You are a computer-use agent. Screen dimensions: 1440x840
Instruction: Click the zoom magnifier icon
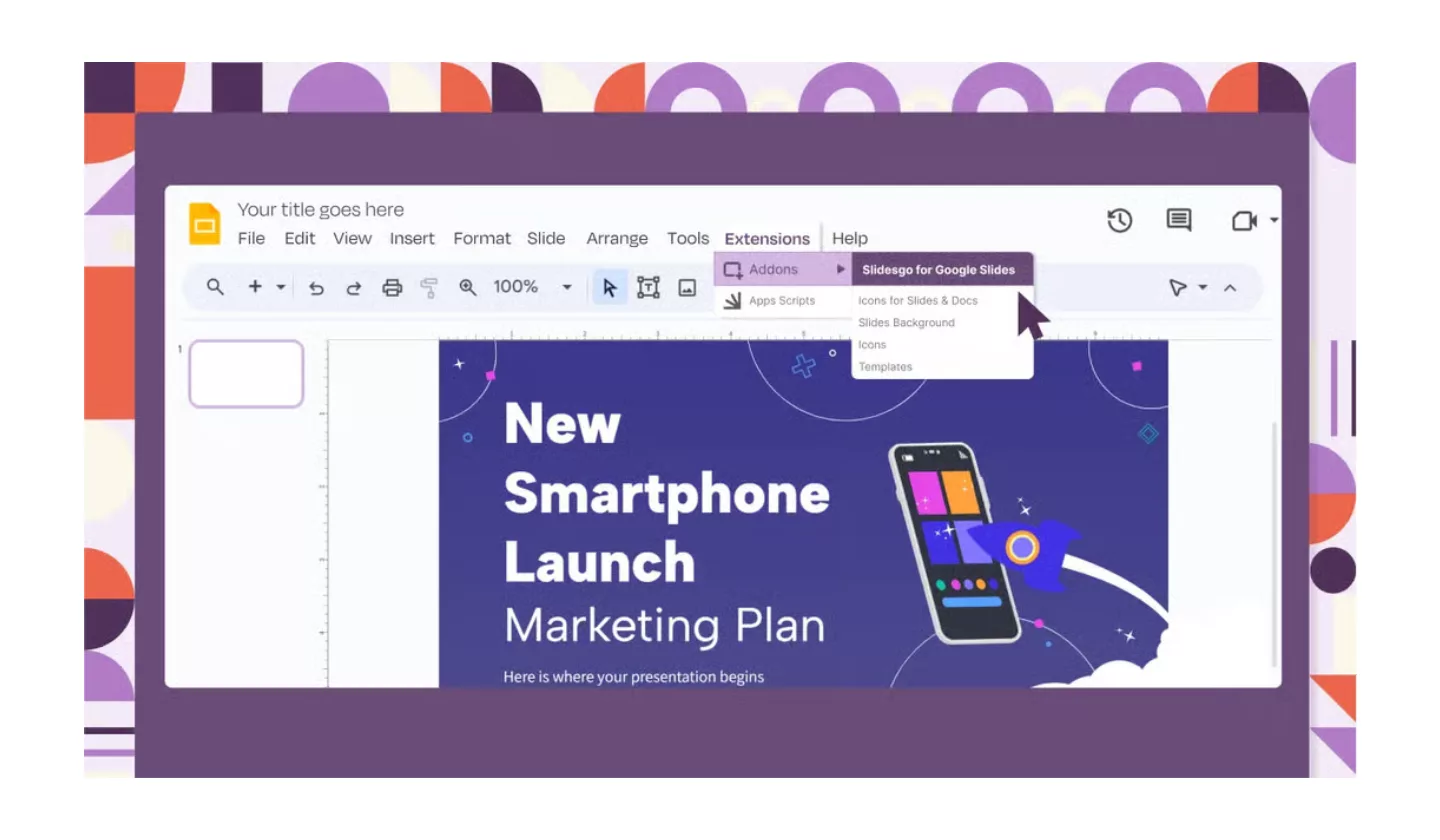(467, 287)
